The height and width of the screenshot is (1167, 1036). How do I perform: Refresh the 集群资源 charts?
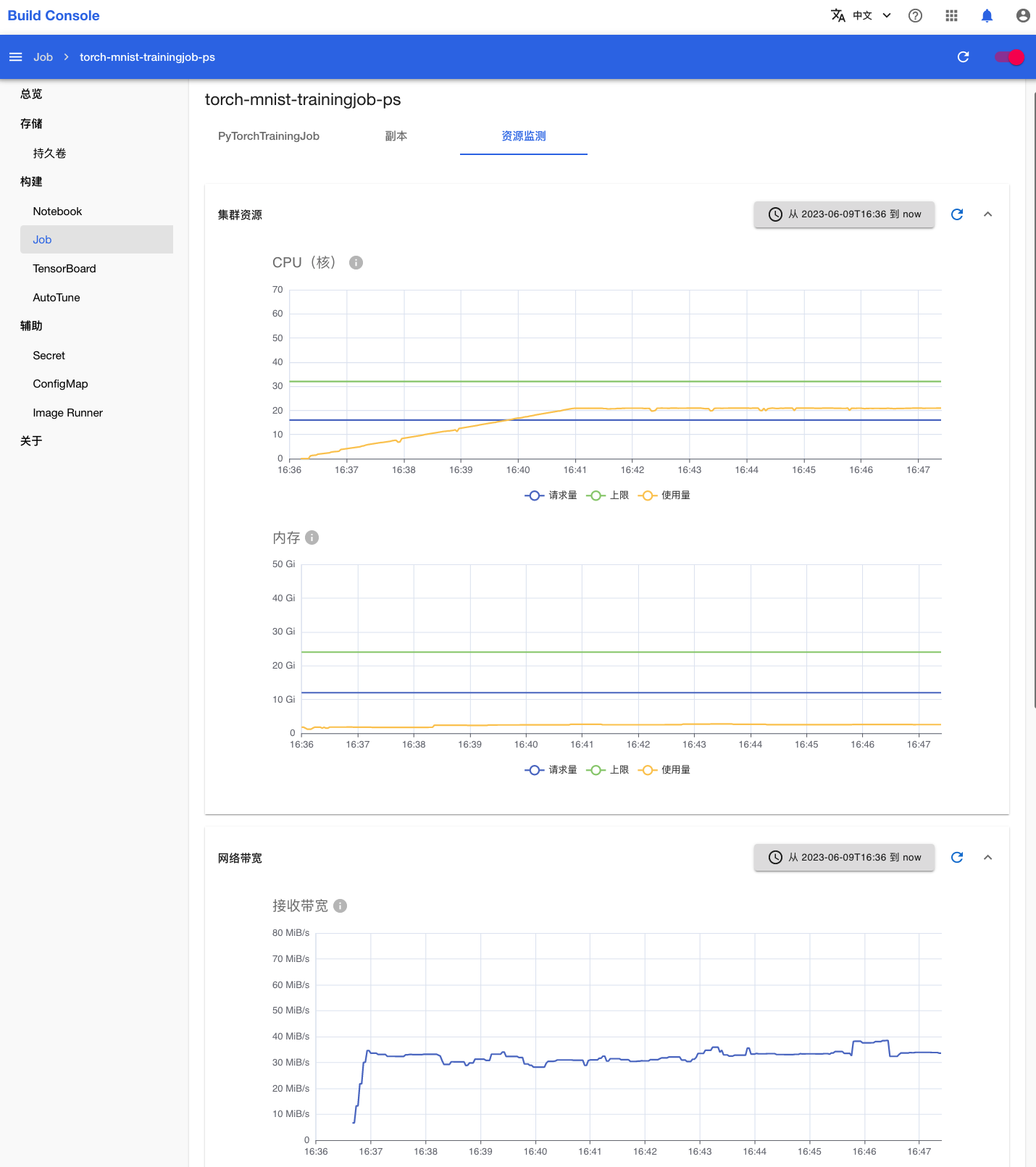957,214
